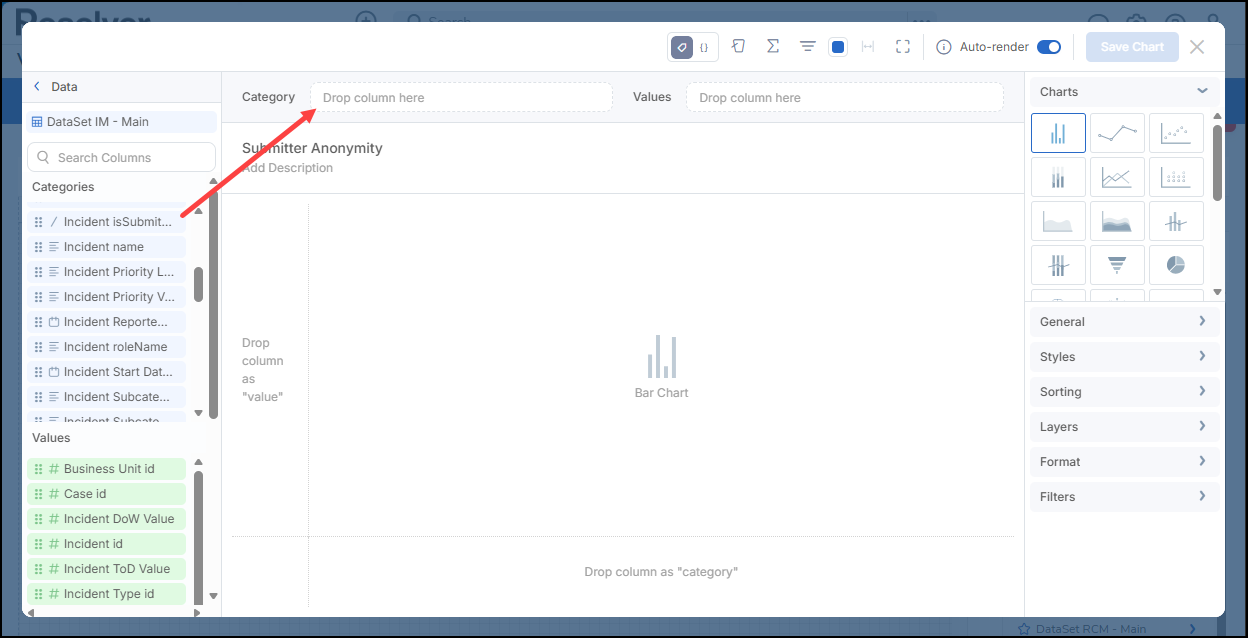Click the info icon beside Auto-render
Screen dimensions: 1248x638
point(943,47)
